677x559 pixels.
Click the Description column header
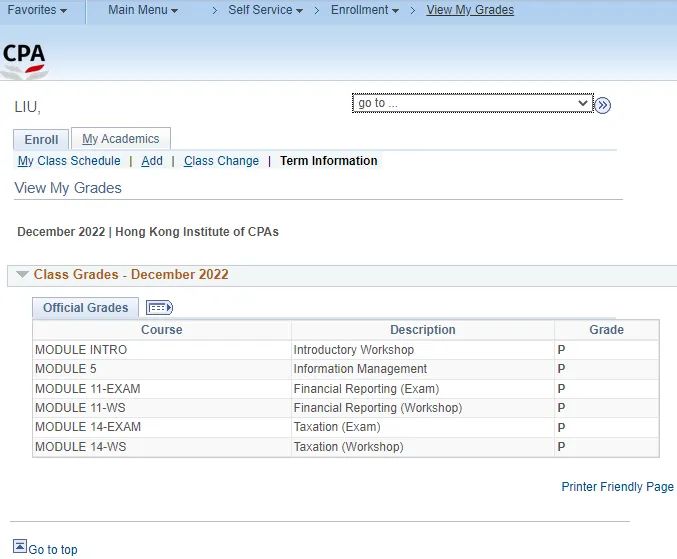[423, 330]
